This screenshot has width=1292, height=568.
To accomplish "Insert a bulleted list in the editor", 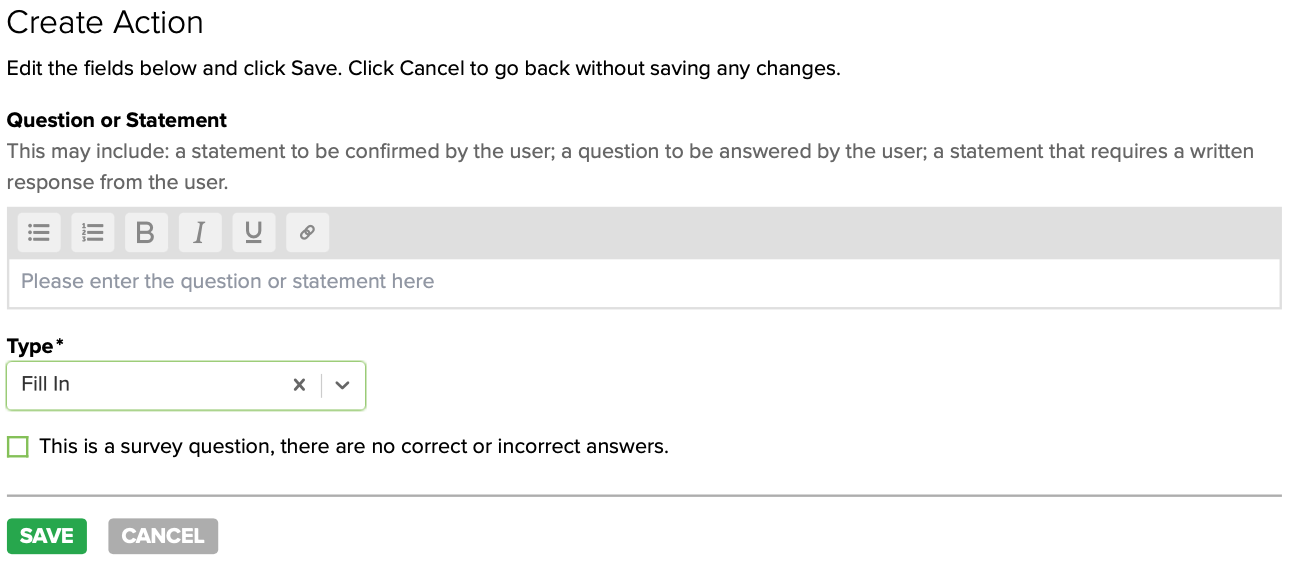I will (x=39, y=233).
